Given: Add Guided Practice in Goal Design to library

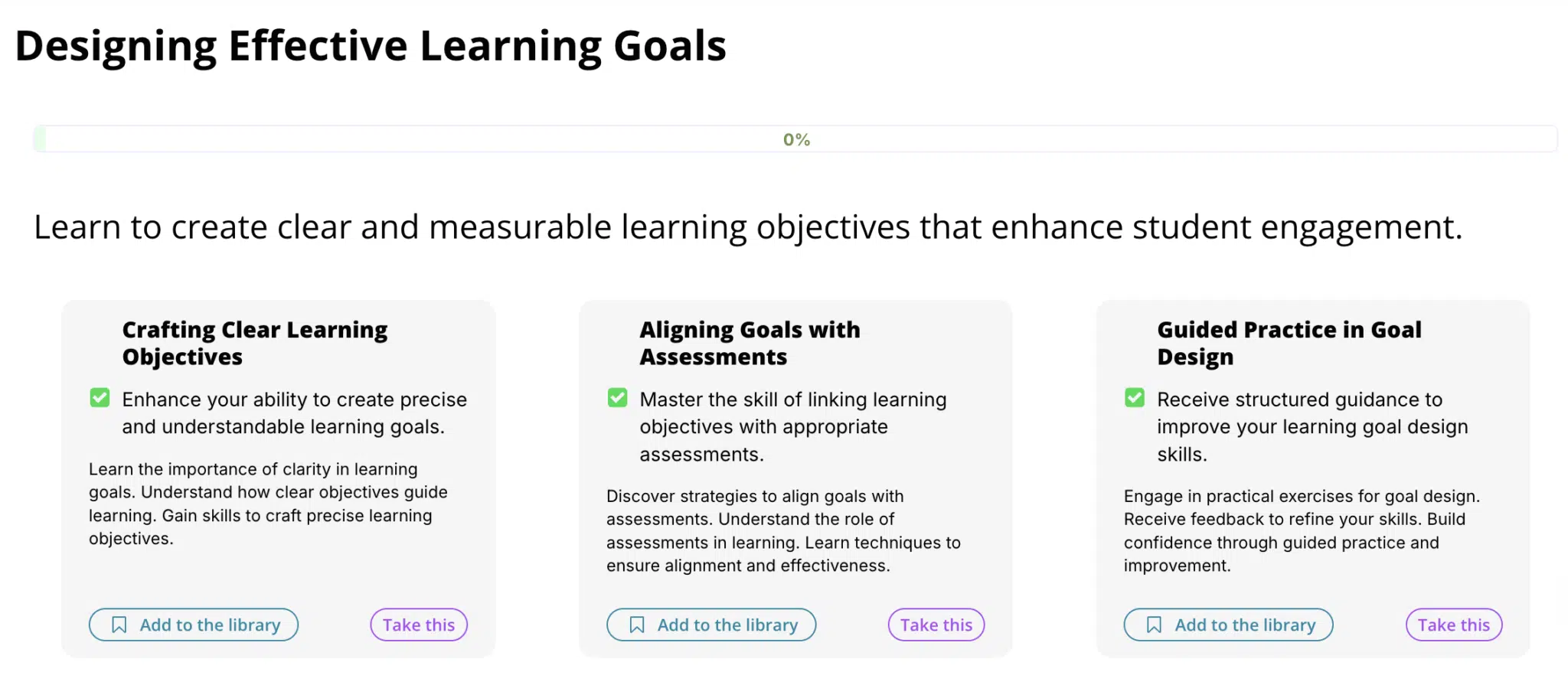Looking at the screenshot, I should tap(1229, 625).
